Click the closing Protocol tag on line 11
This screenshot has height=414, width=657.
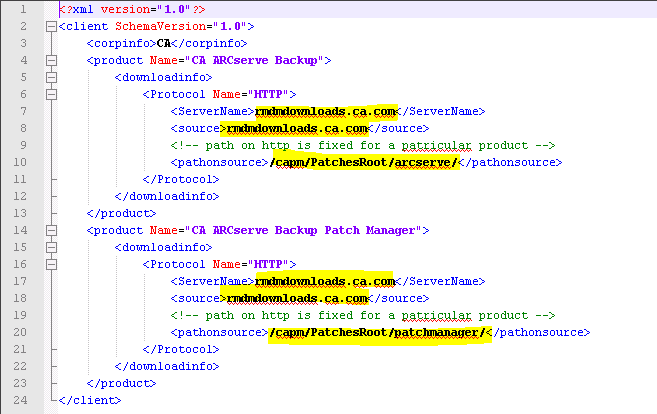(181, 179)
